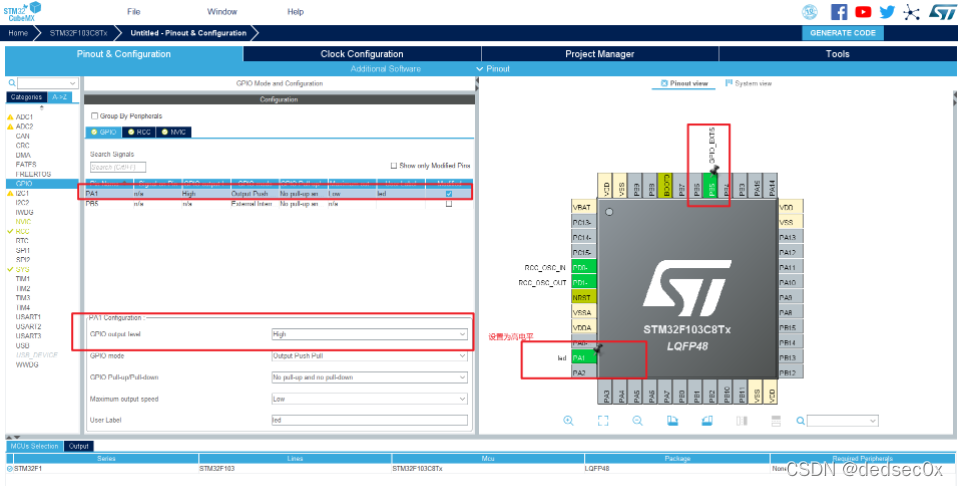Click the GENERATE CODE button
The width and height of the screenshot is (958, 486).
coord(843,33)
